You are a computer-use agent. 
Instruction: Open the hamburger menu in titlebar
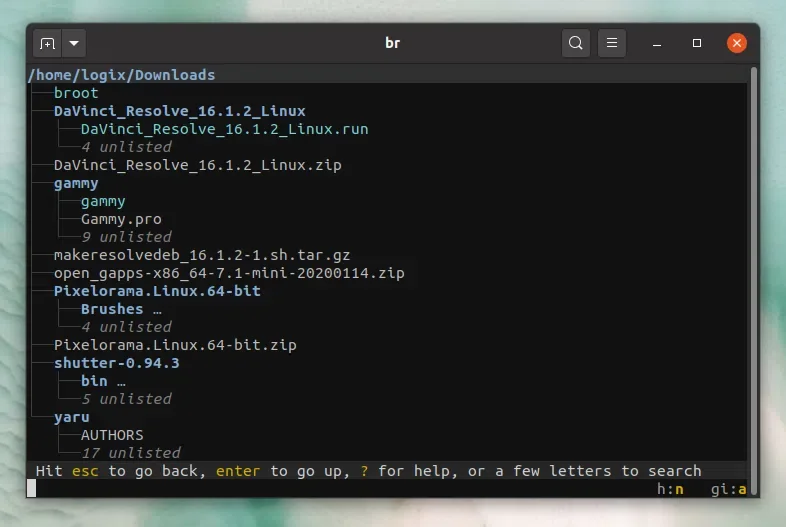pyautogui.click(x=612, y=43)
